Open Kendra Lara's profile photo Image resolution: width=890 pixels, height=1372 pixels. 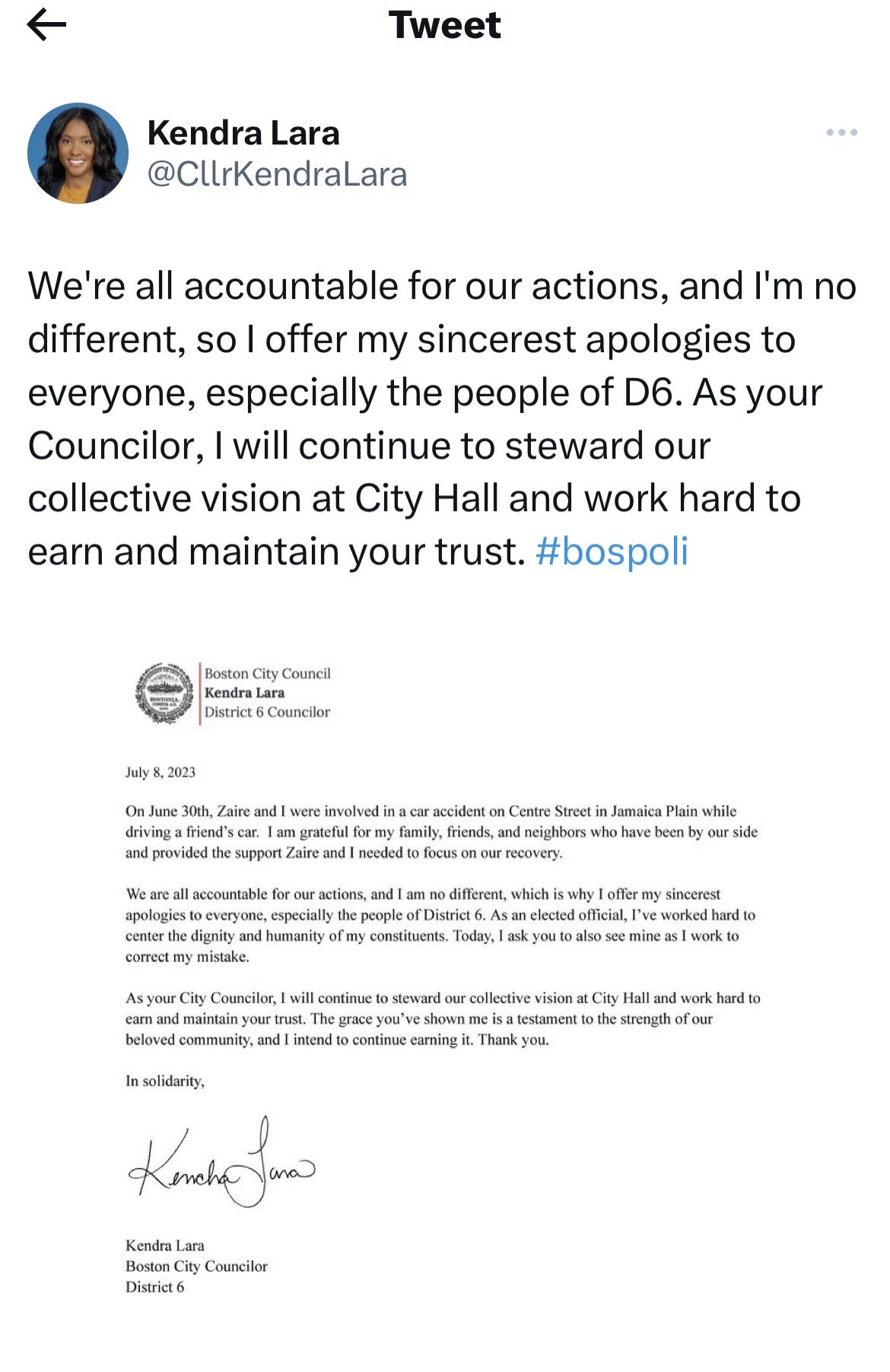(x=78, y=153)
